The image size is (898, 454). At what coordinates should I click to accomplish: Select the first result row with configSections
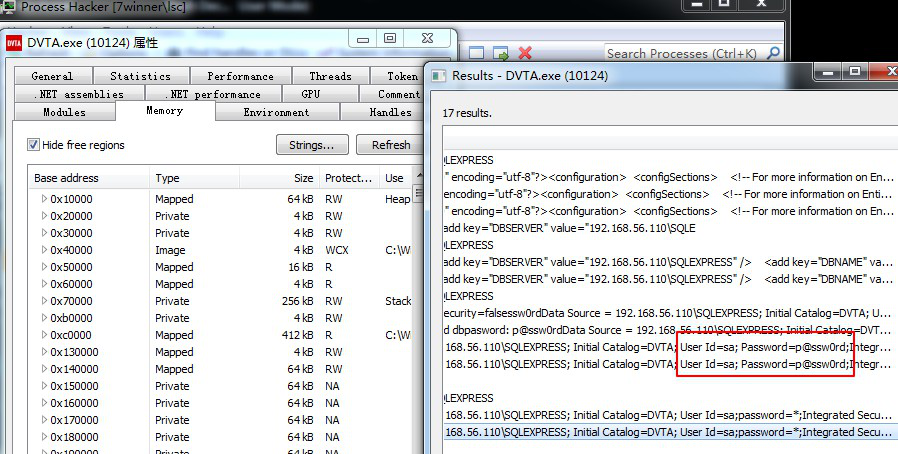[668, 177]
